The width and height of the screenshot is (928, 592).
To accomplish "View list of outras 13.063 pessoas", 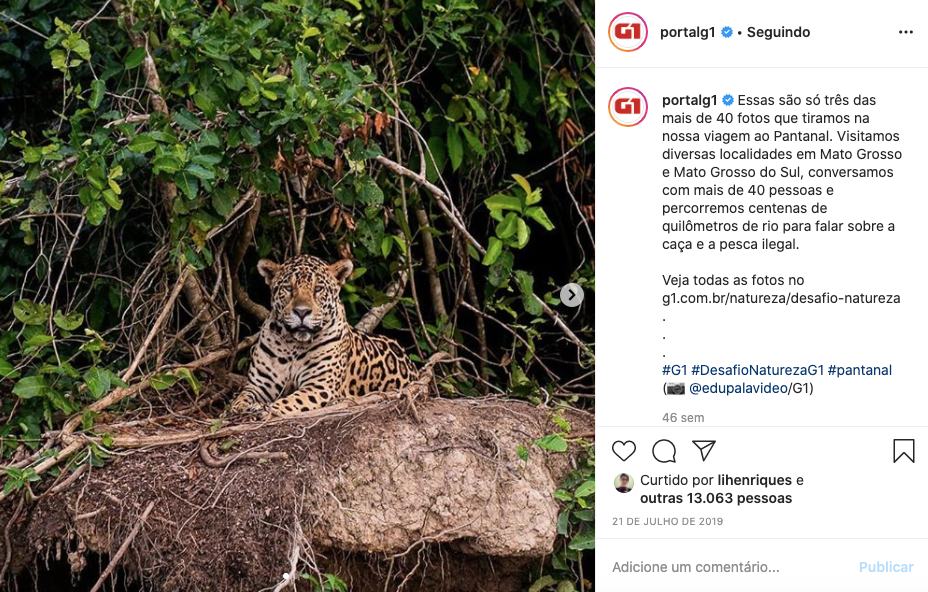I will [x=716, y=498].
